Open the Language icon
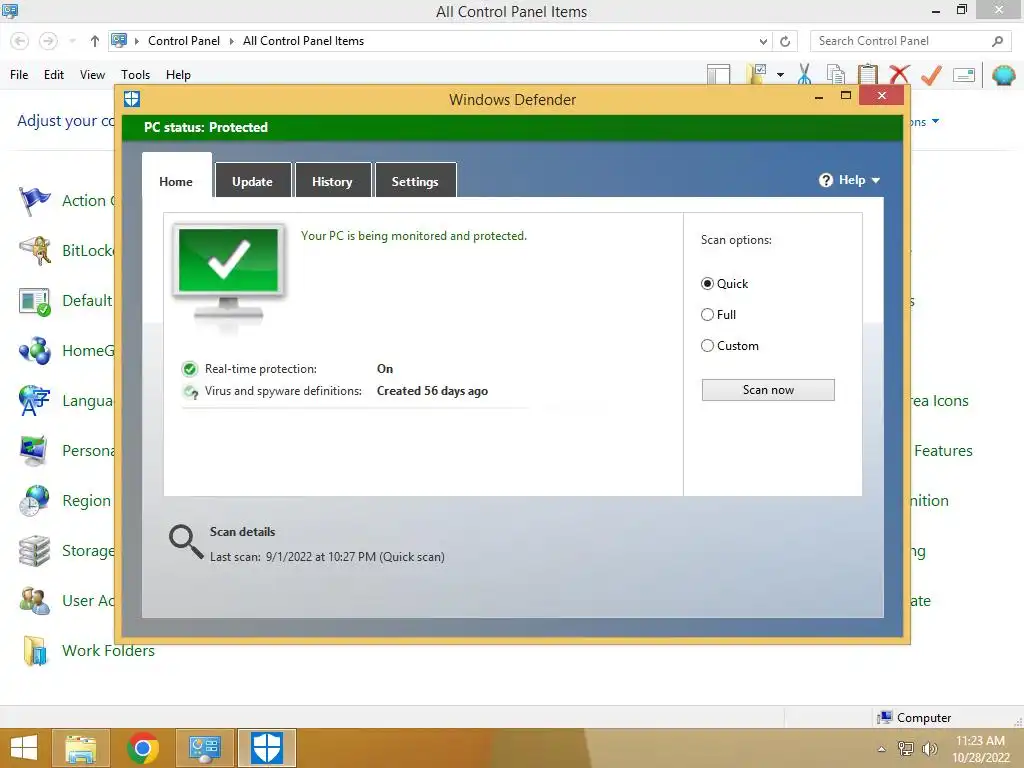Image resolution: width=1024 pixels, height=768 pixels. (35, 401)
